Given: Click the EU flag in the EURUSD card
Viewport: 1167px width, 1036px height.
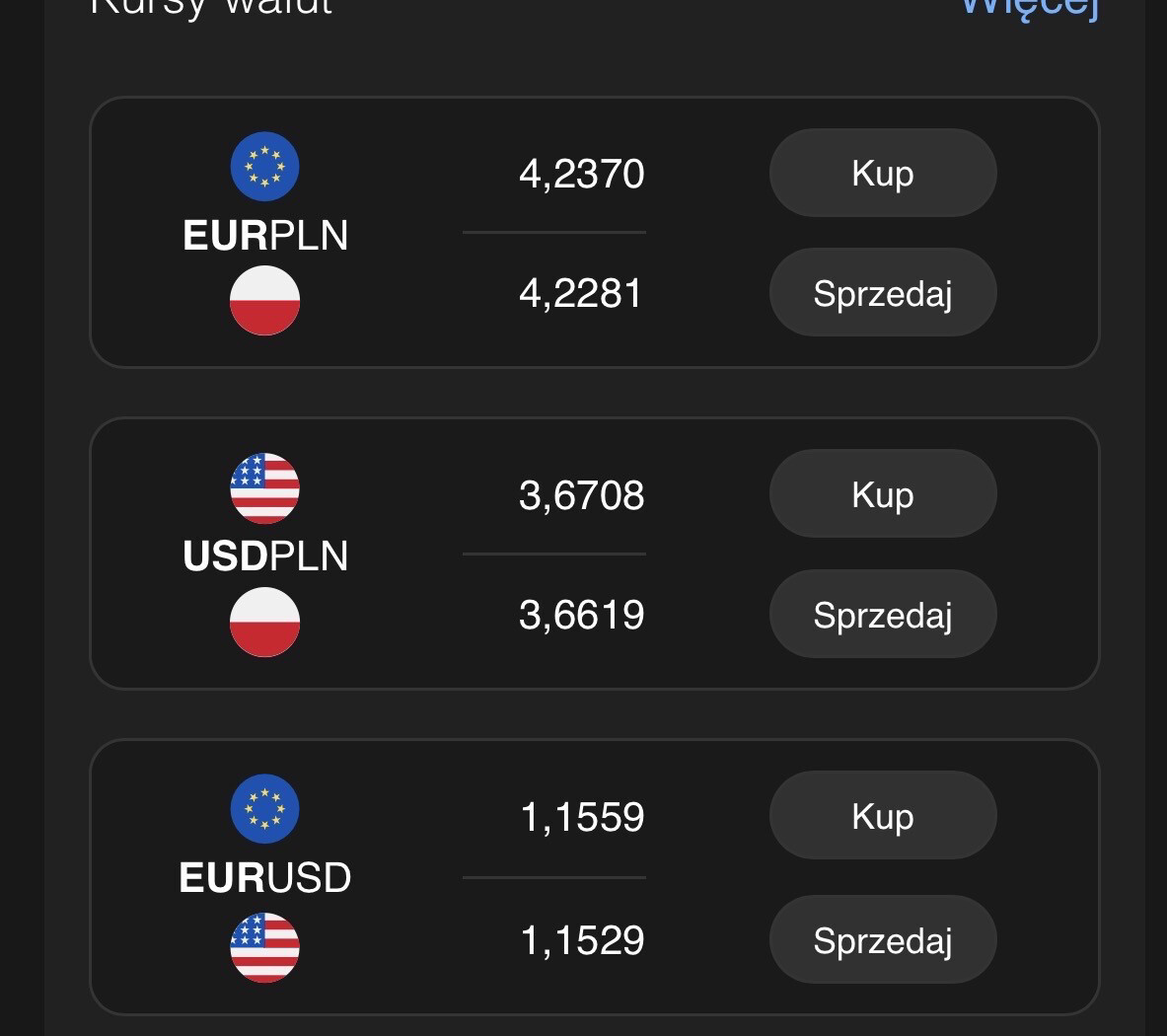Looking at the screenshot, I should [264, 809].
